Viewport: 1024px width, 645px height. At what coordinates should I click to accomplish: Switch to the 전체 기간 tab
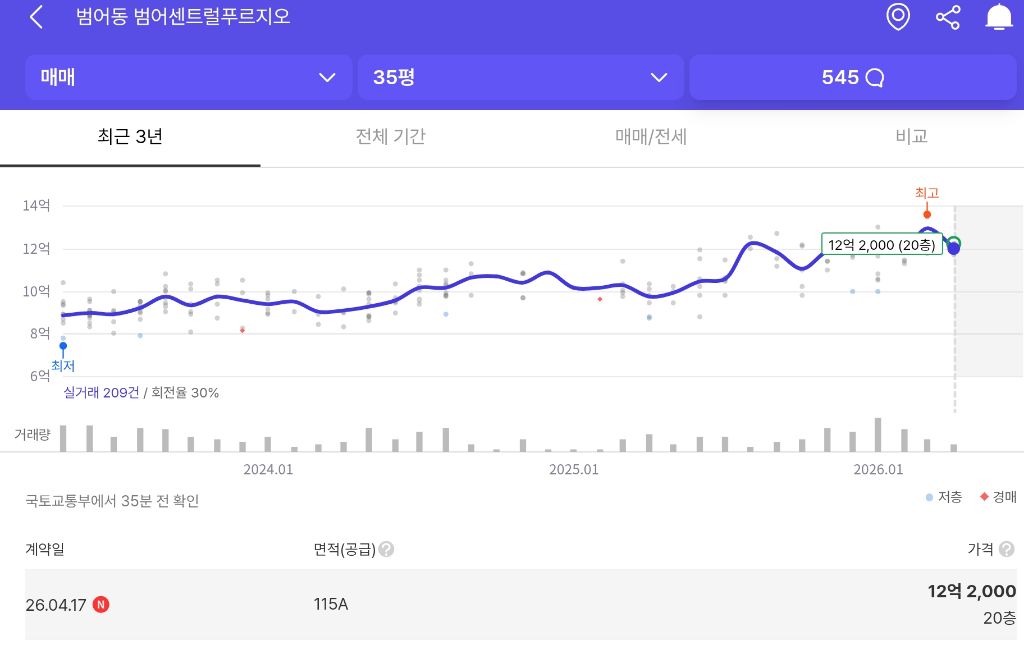[391, 137]
